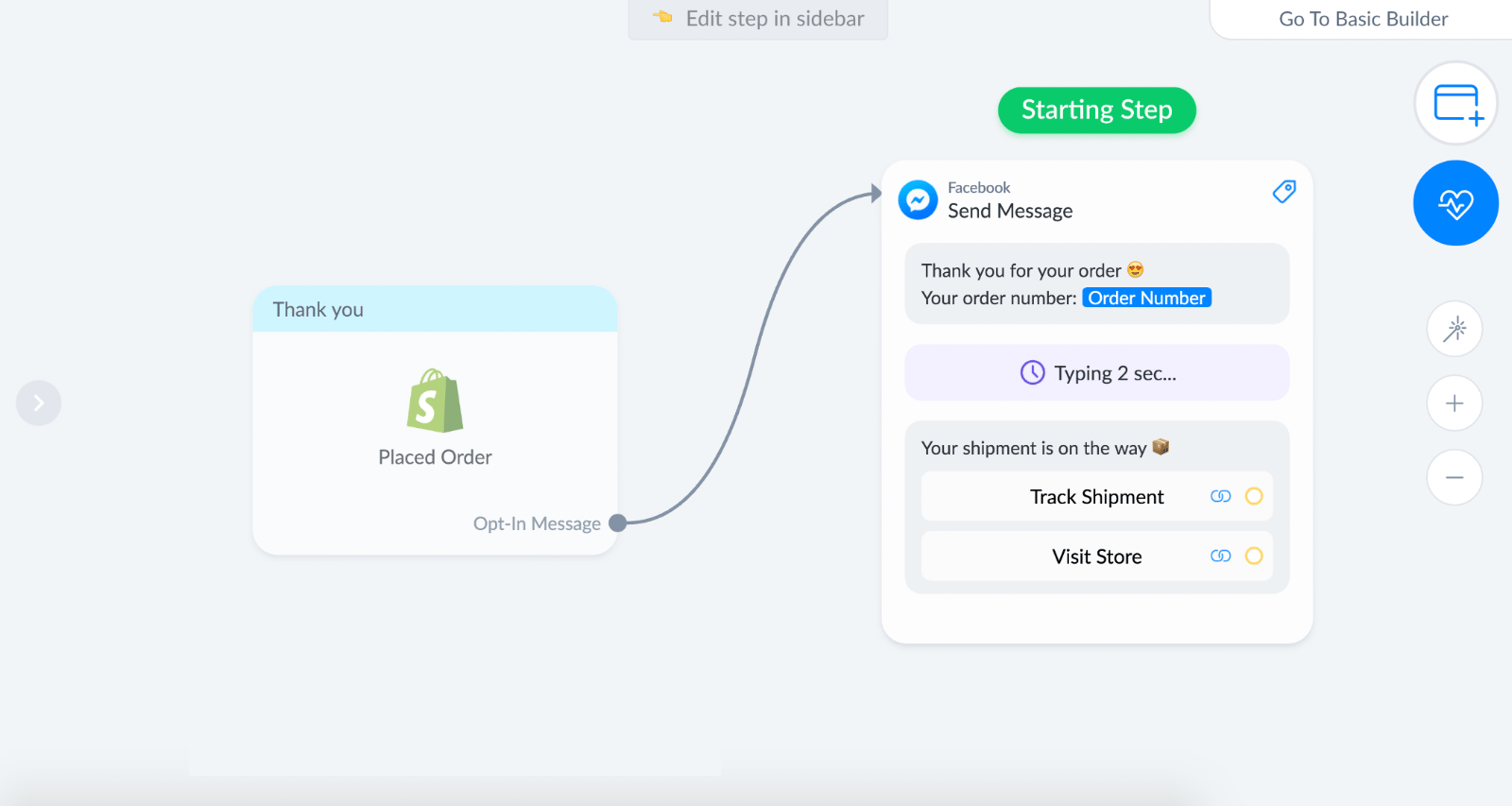Screen dimensions: 1512x806
Task: Select the Placed Order text
Action: (x=435, y=457)
